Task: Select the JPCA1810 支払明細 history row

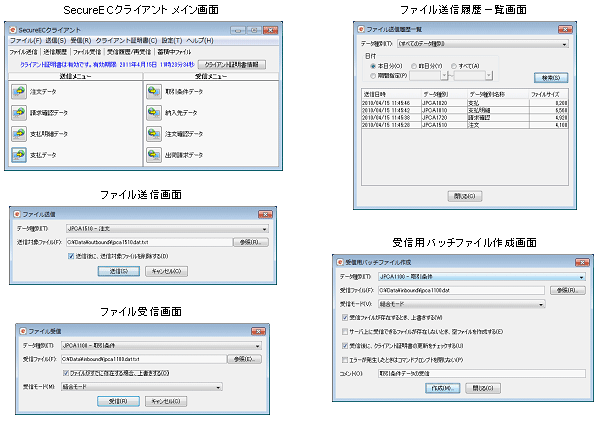Action: pos(465,110)
